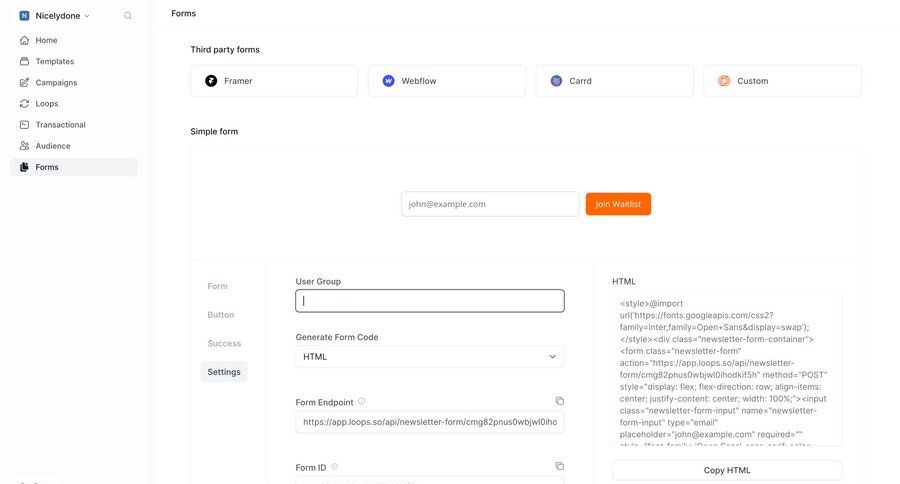The height and width of the screenshot is (484, 900).
Task: Expand the Generate Form Code dropdown
Action: (430, 356)
